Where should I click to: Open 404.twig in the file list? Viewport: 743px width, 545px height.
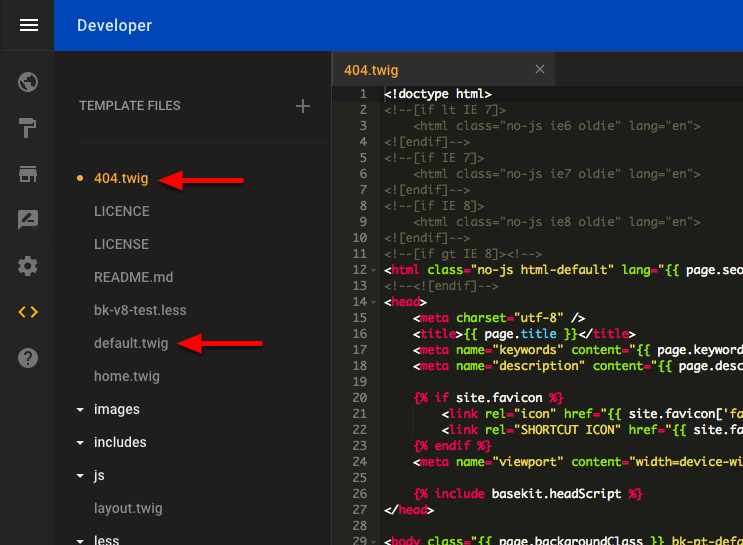(x=121, y=178)
